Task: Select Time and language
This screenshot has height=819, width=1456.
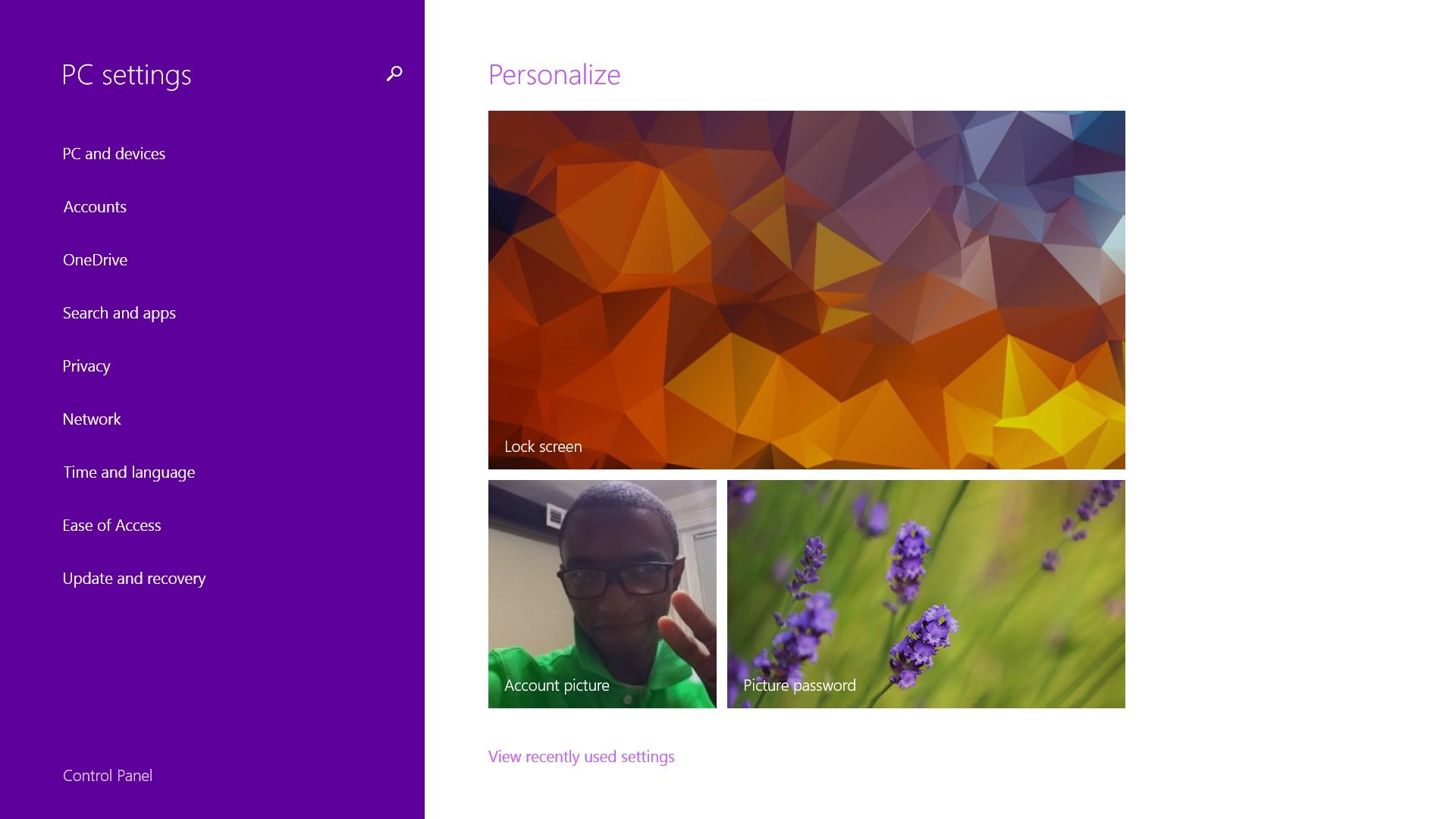Action: point(129,472)
